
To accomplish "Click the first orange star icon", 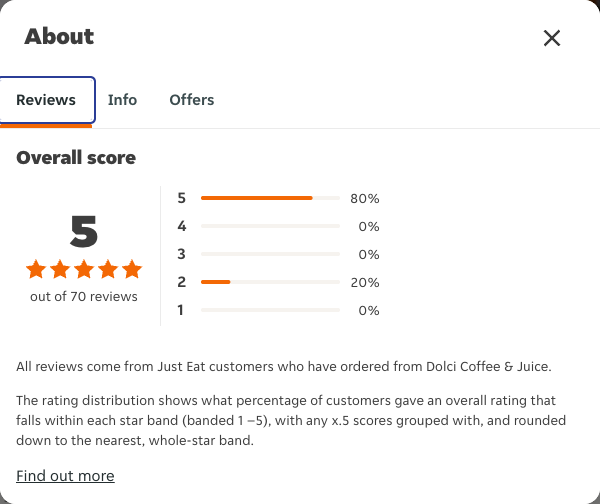I will pos(36,269).
